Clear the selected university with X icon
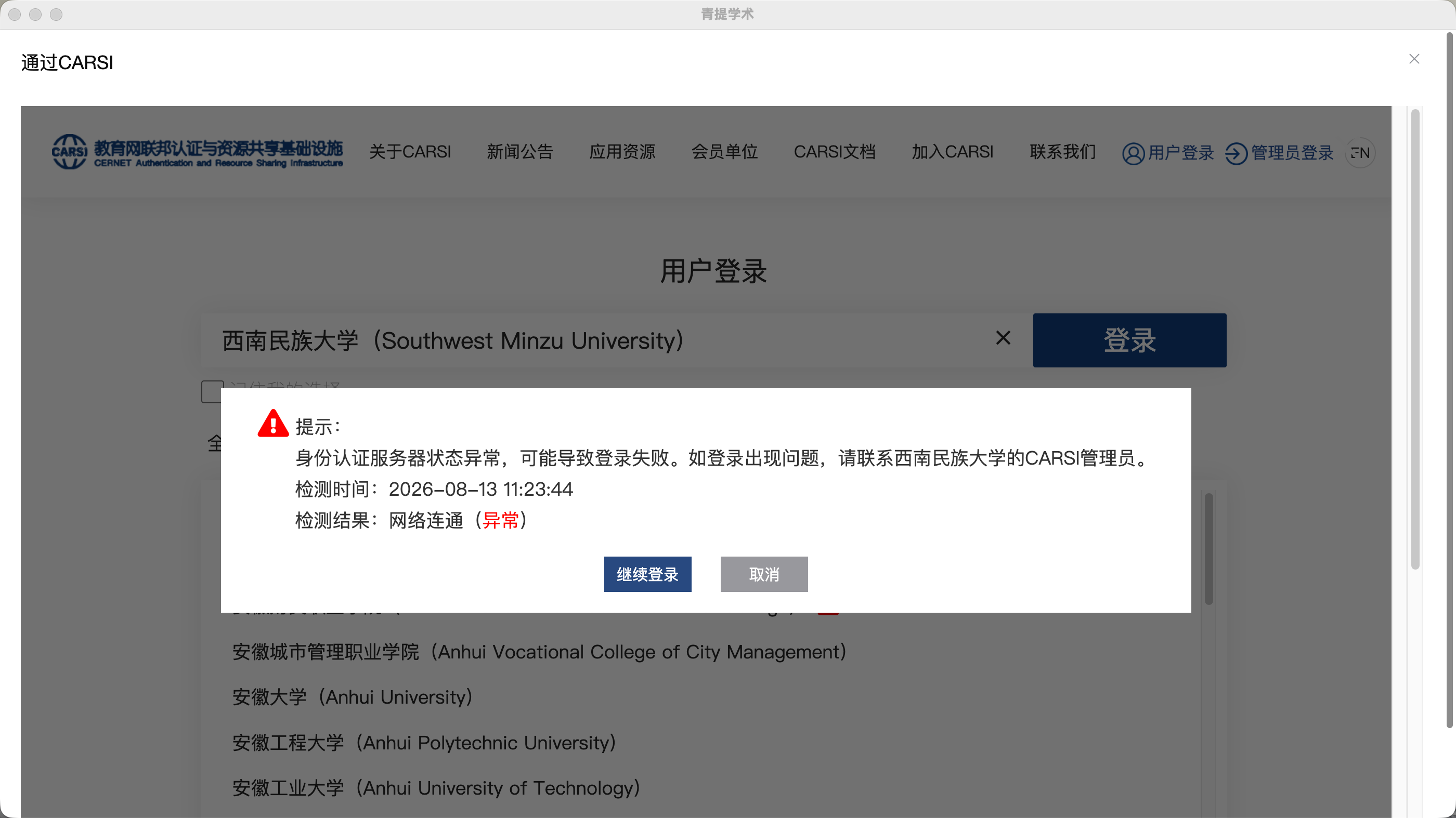The image size is (1456, 818). 1003,338
